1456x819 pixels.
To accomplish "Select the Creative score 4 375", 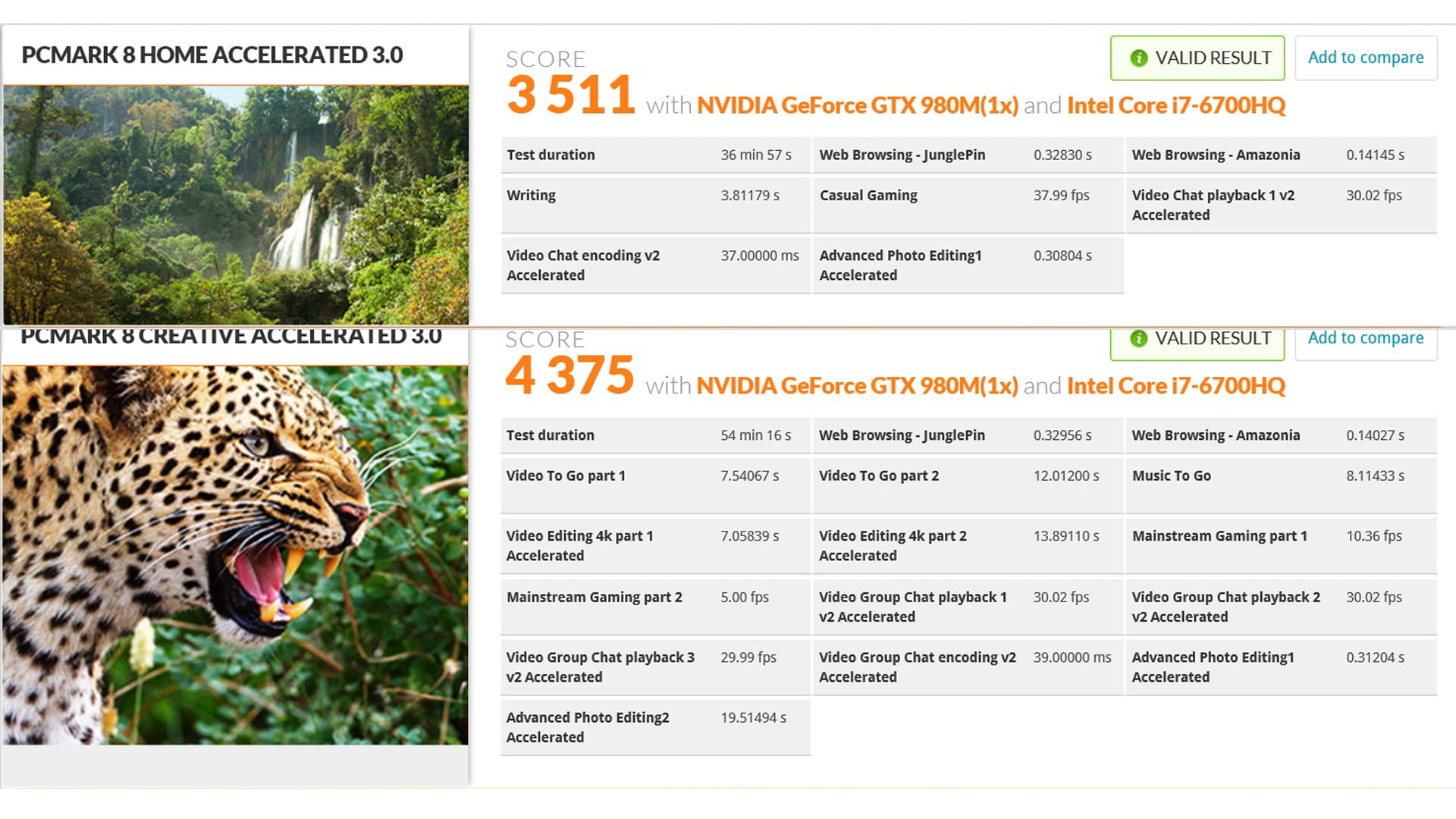I will pyautogui.click(x=570, y=375).
